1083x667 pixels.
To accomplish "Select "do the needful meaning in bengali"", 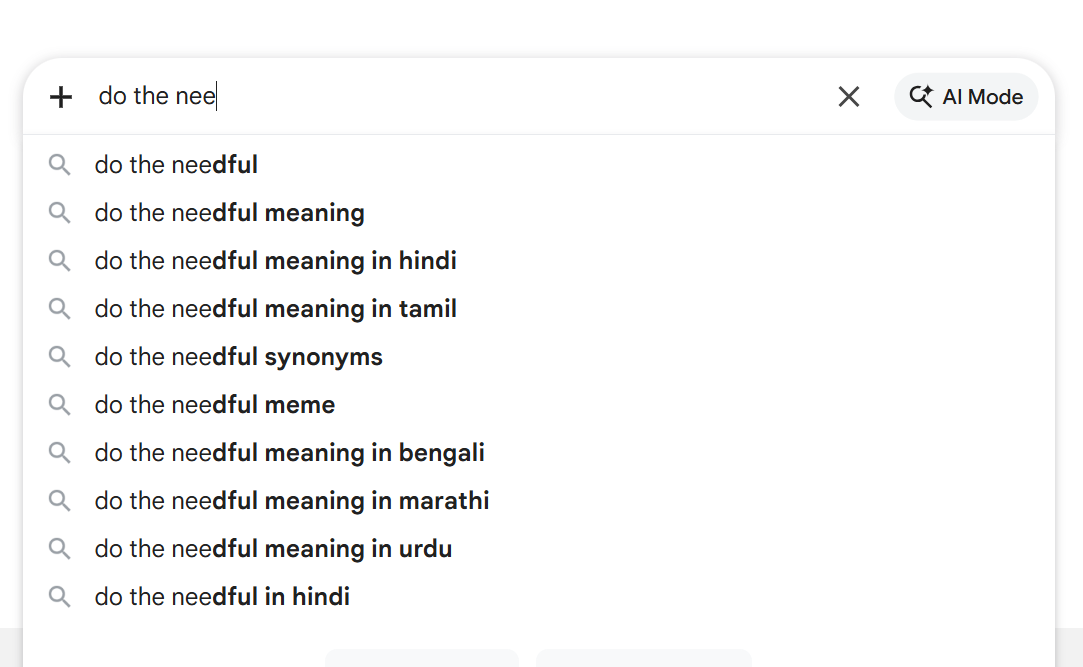I will [289, 453].
